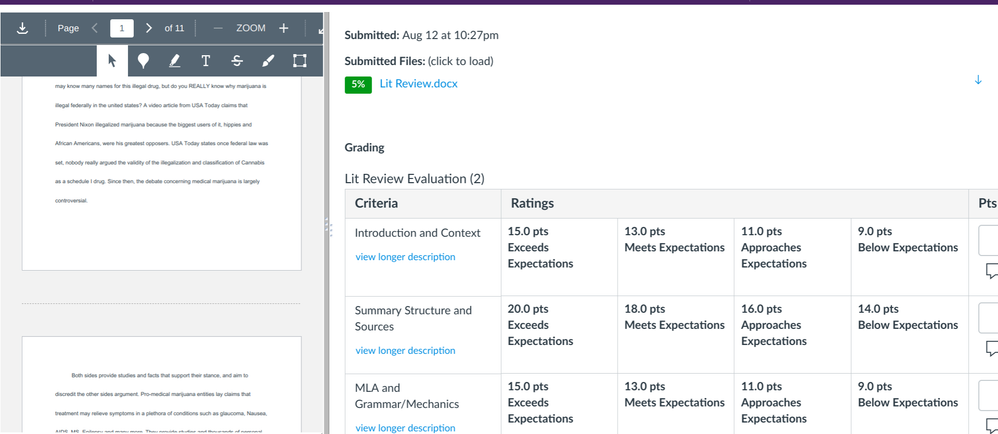Click the 'Lit Review Evaluation (2)' rubric title
This screenshot has width=998, height=434.
[x=414, y=179]
